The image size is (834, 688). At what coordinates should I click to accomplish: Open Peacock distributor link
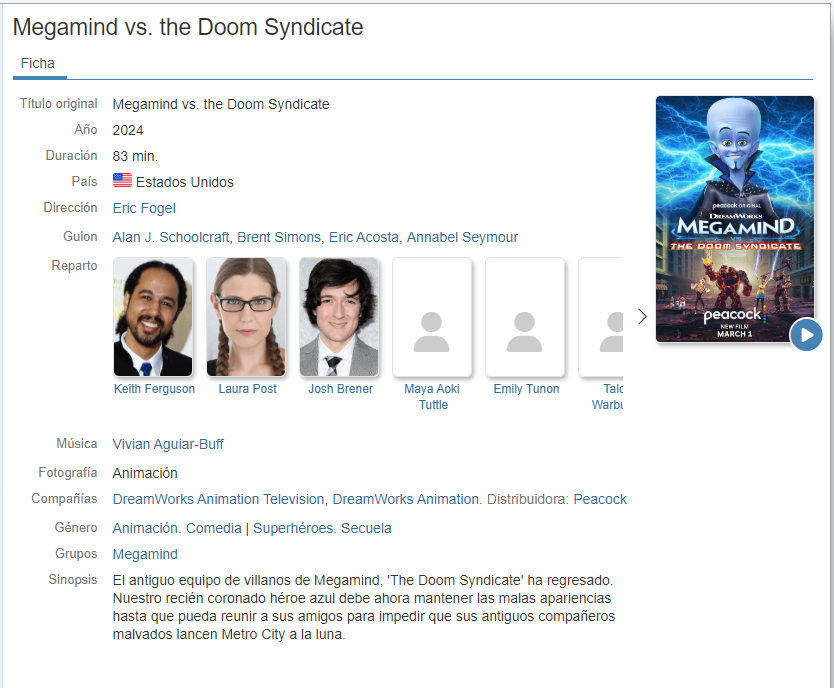click(600, 499)
